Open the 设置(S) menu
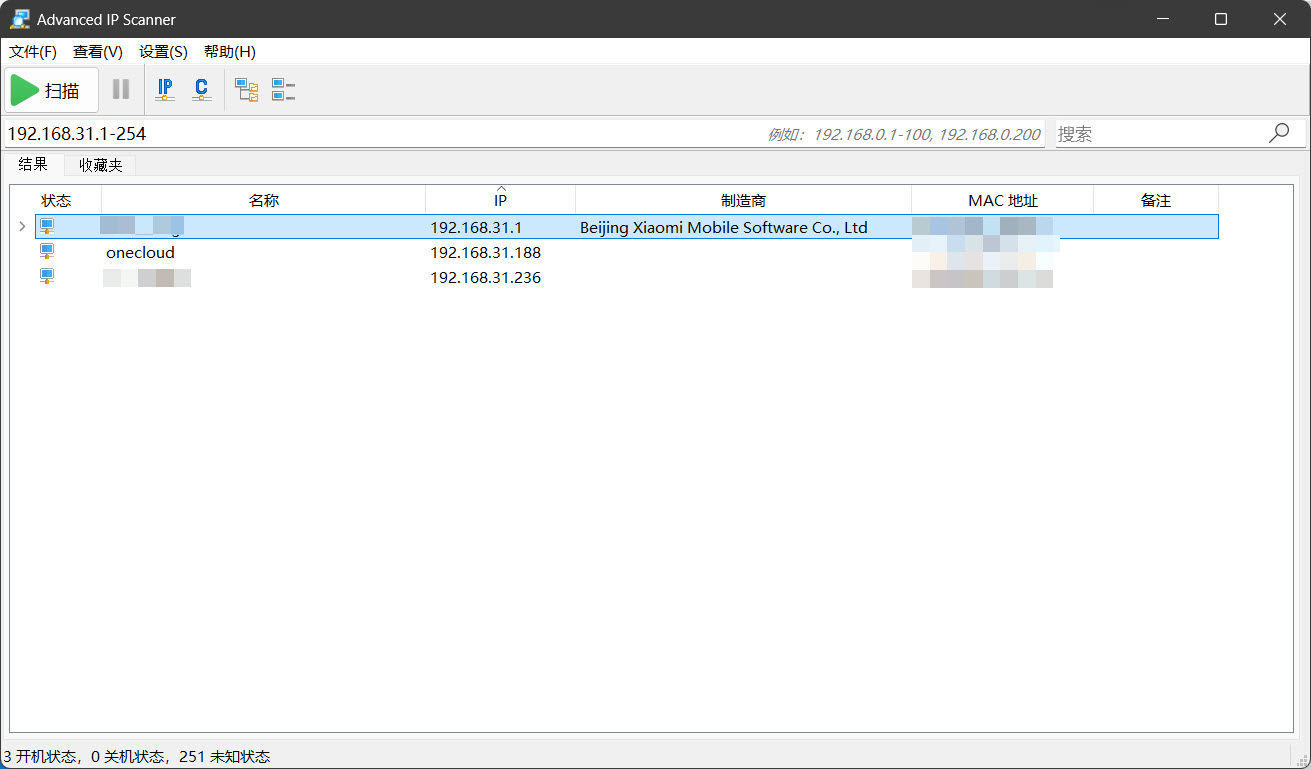The width and height of the screenshot is (1311, 769). pyautogui.click(x=163, y=52)
